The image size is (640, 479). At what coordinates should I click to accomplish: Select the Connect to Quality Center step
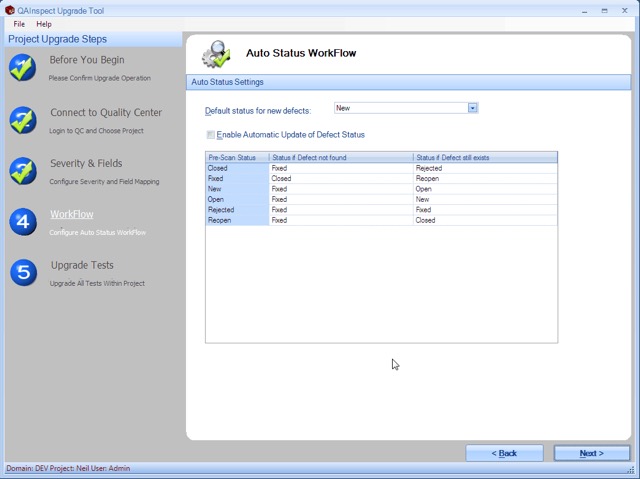pos(106,113)
